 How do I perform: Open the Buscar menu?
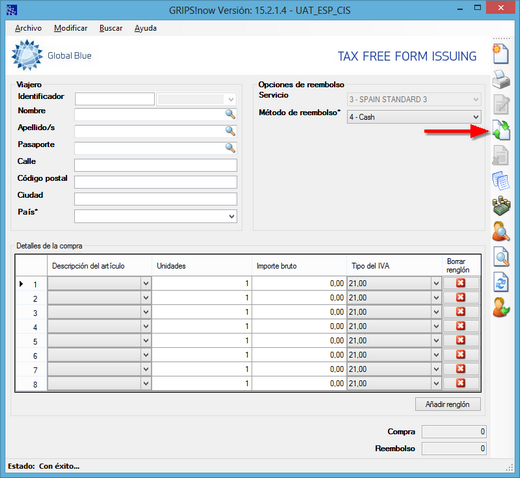click(111, 28)
